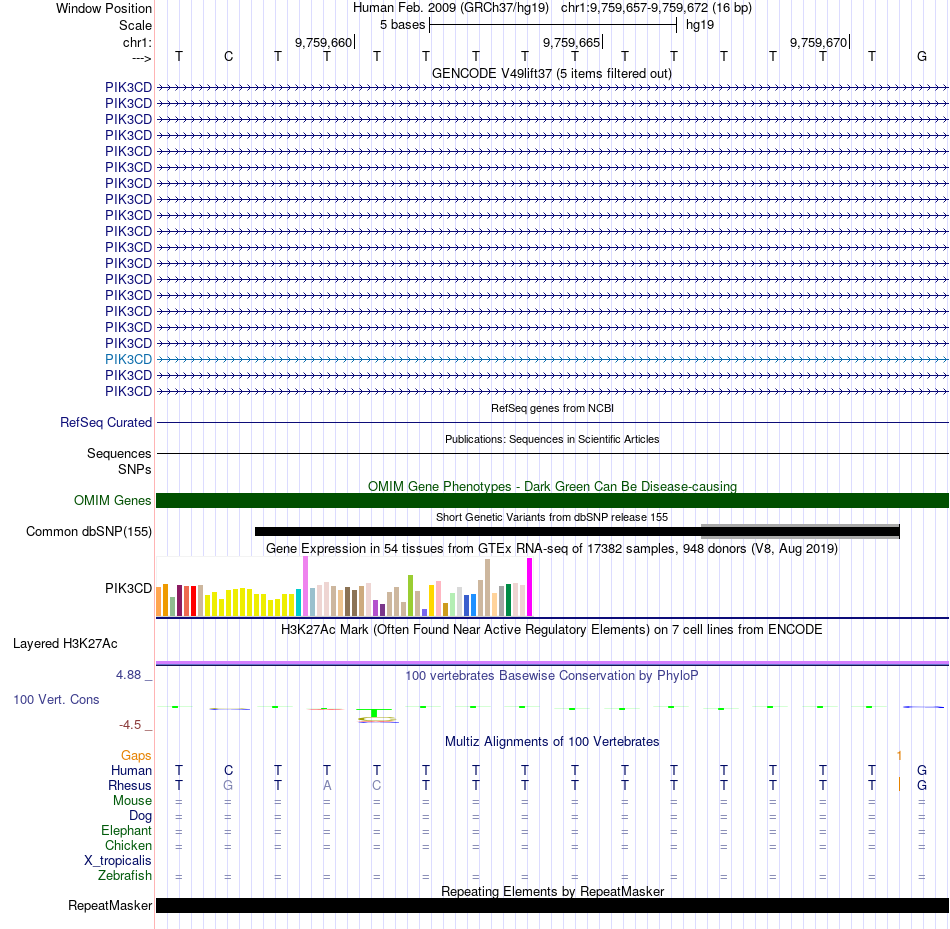Select the long black dbSNP variant bar
The width and height of the screenshot is (950, 929).
577,531
